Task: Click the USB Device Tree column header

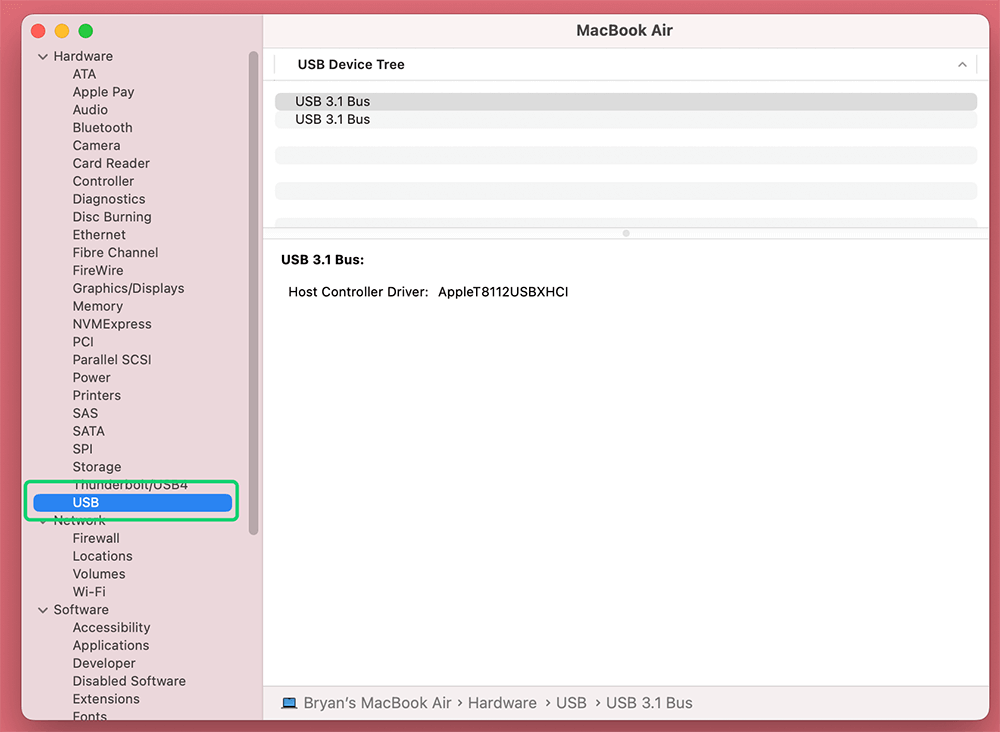Action: (351, 65)
